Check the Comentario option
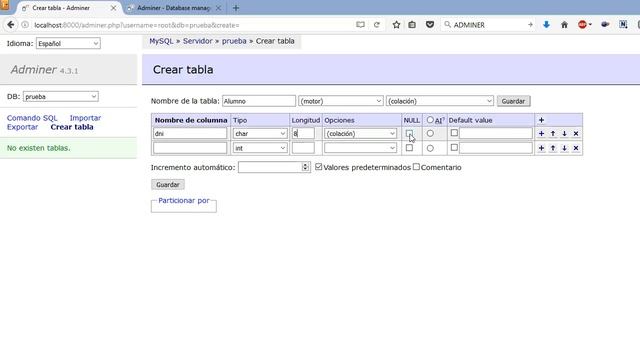 416,167
